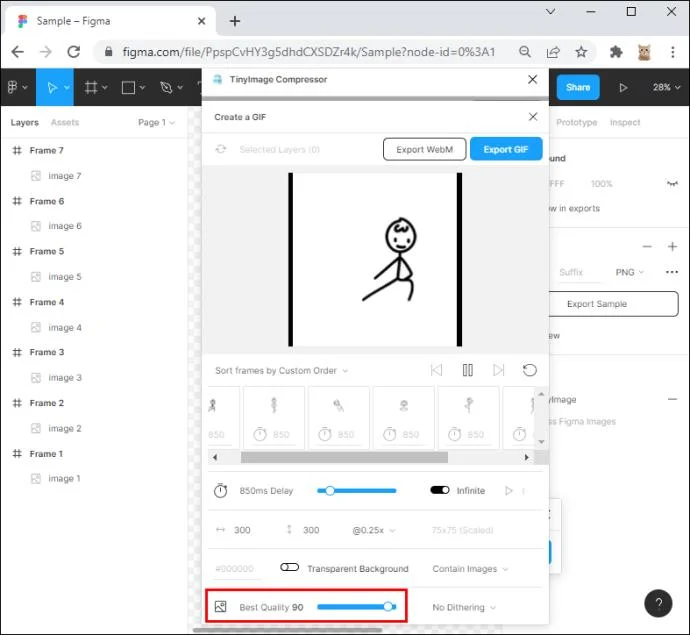Open the Figma main menu icon
Viewport: 690px width, 635px height.
point(13,87)
